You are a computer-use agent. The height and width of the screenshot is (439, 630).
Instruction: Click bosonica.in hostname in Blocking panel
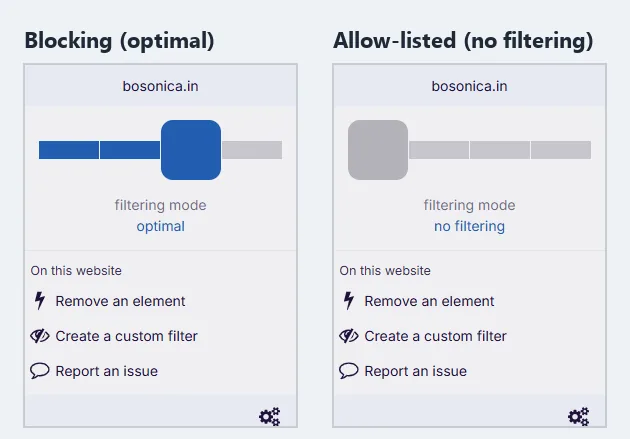[x=160, y=86]
